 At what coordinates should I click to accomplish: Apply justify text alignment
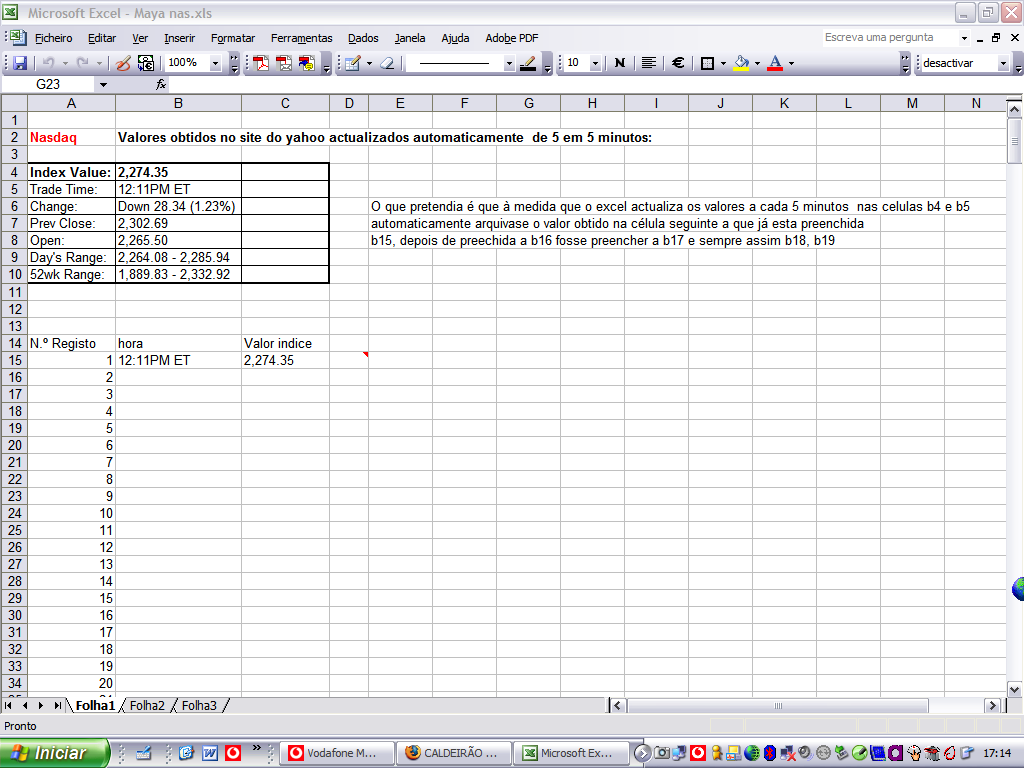pyautogui.click(x=648, y=63)
